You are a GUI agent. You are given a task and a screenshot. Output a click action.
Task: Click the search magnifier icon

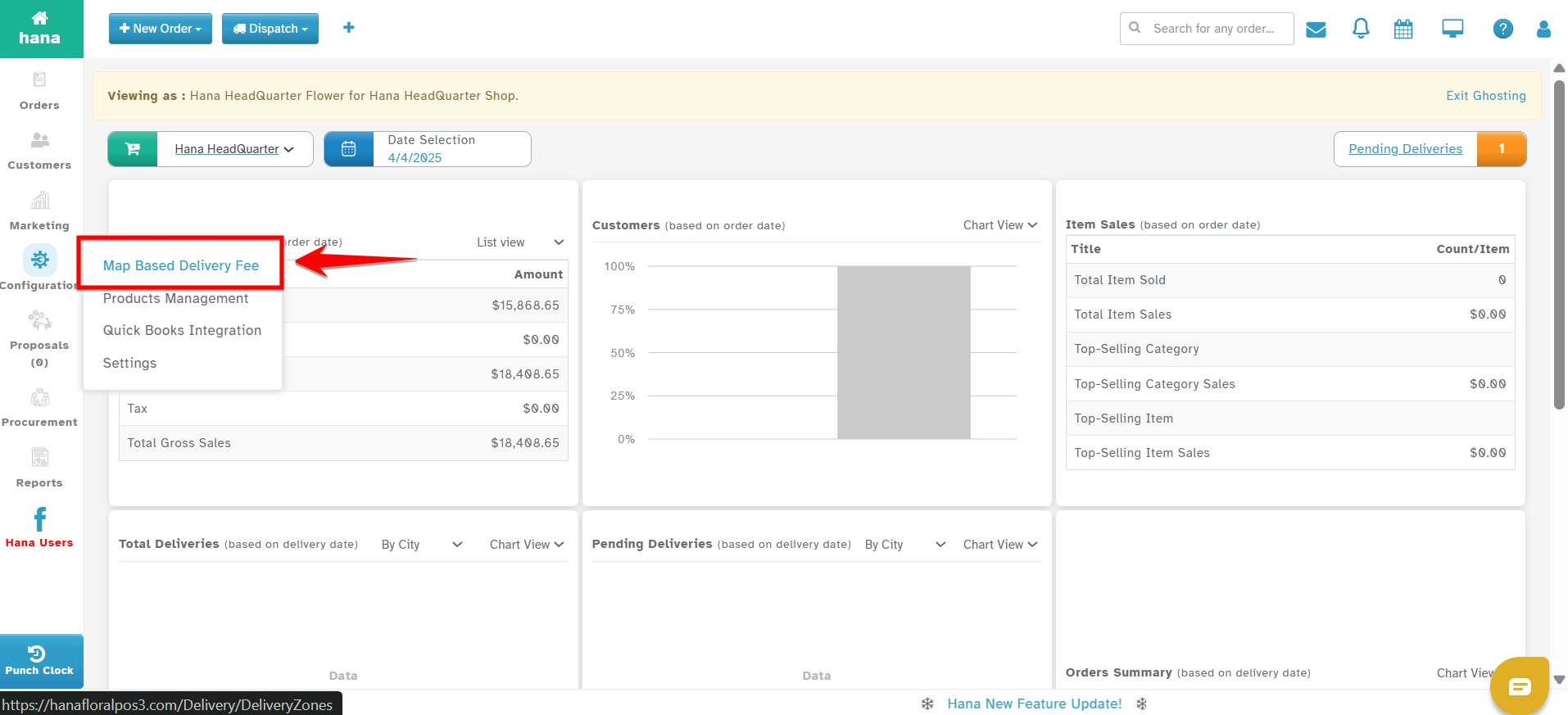click(1135, 28)
